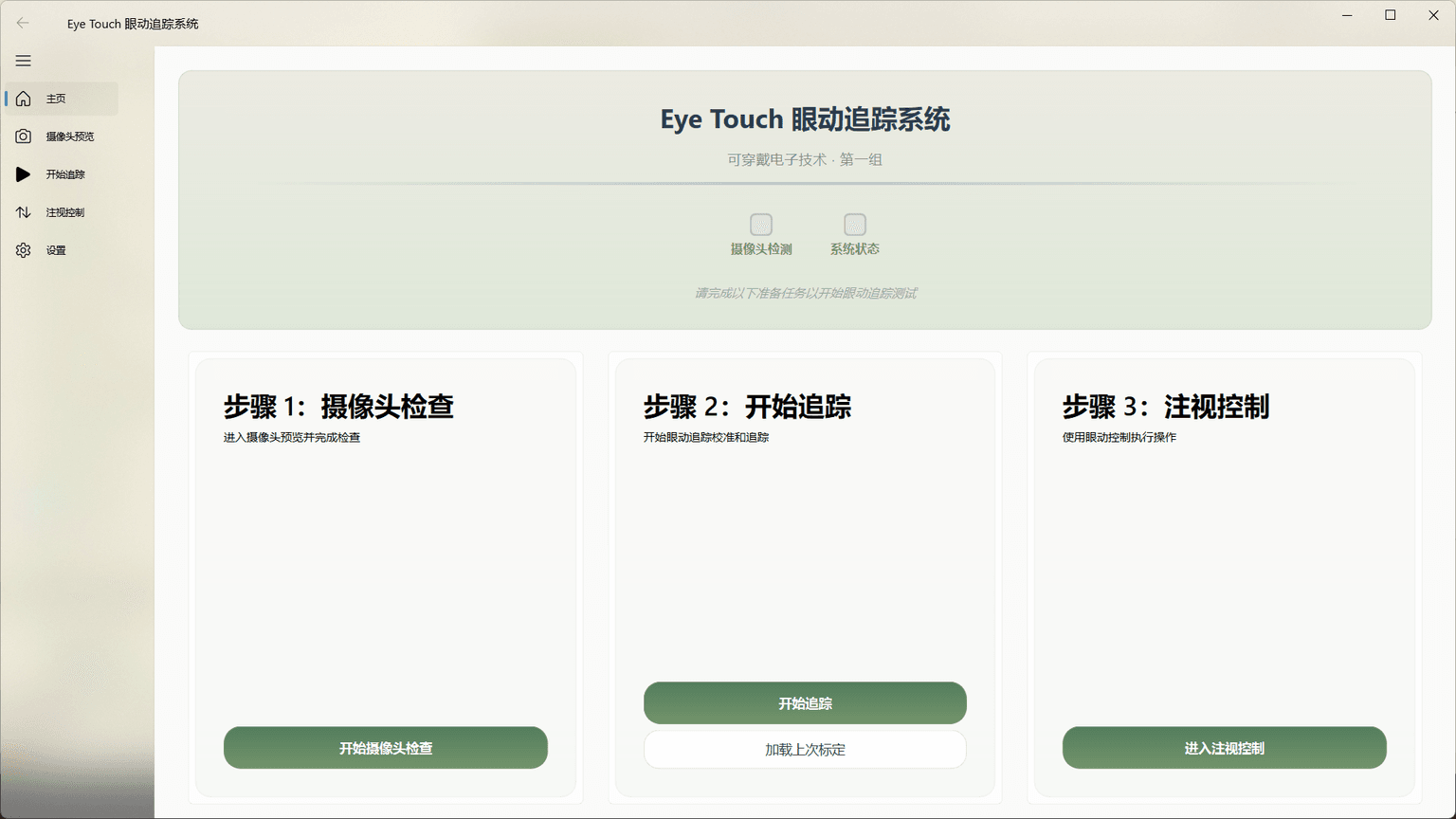Click the 摄像头检测 status checkbox
Screen dimensions: 1456x819
point(761,225)
